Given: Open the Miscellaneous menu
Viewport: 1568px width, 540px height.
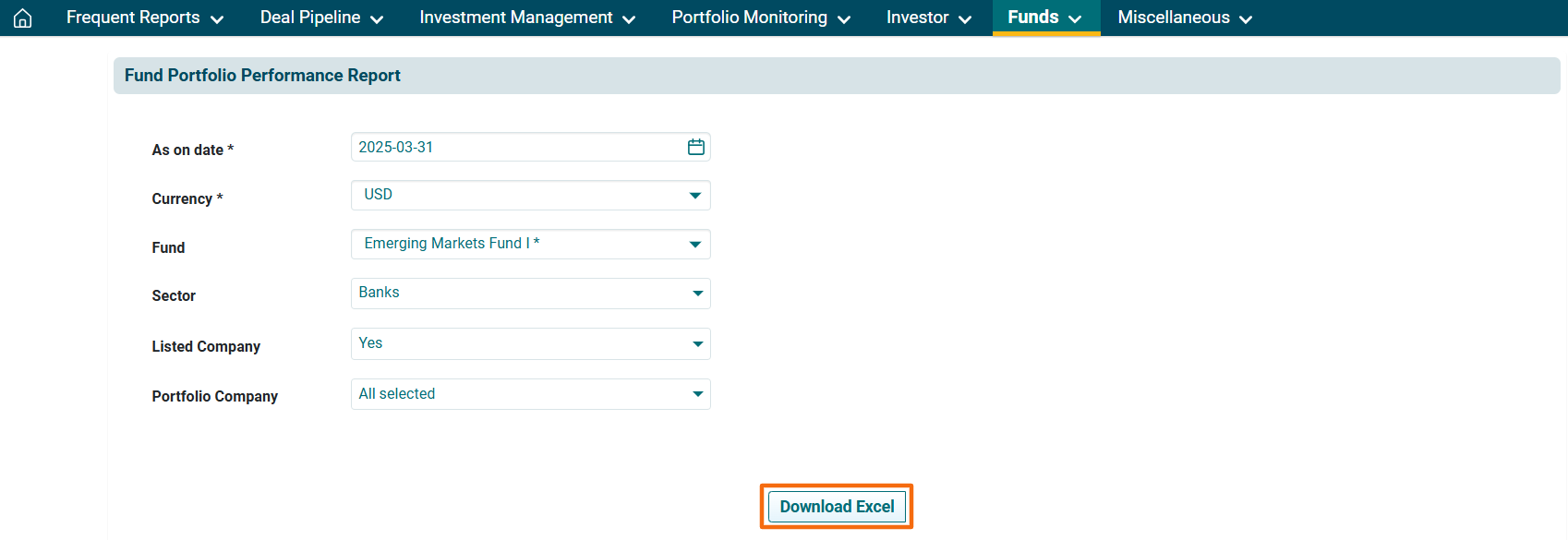Looking at the screenshot, I should point(1184,18).
